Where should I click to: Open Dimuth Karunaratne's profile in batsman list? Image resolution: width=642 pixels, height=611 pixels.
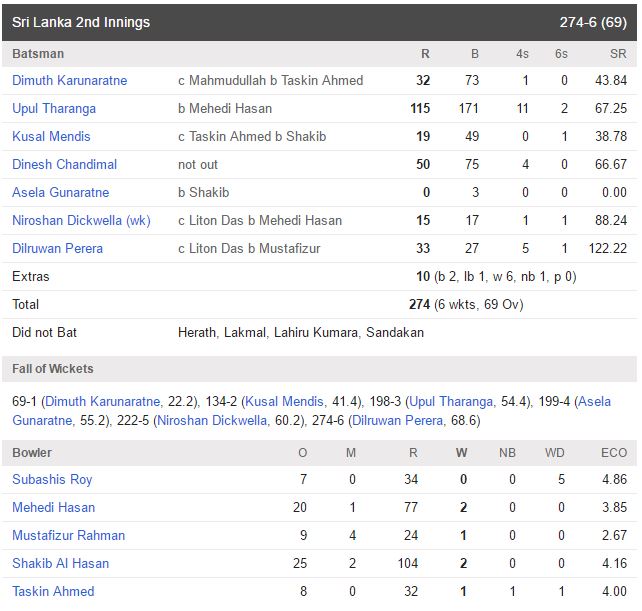coord(69,80)
